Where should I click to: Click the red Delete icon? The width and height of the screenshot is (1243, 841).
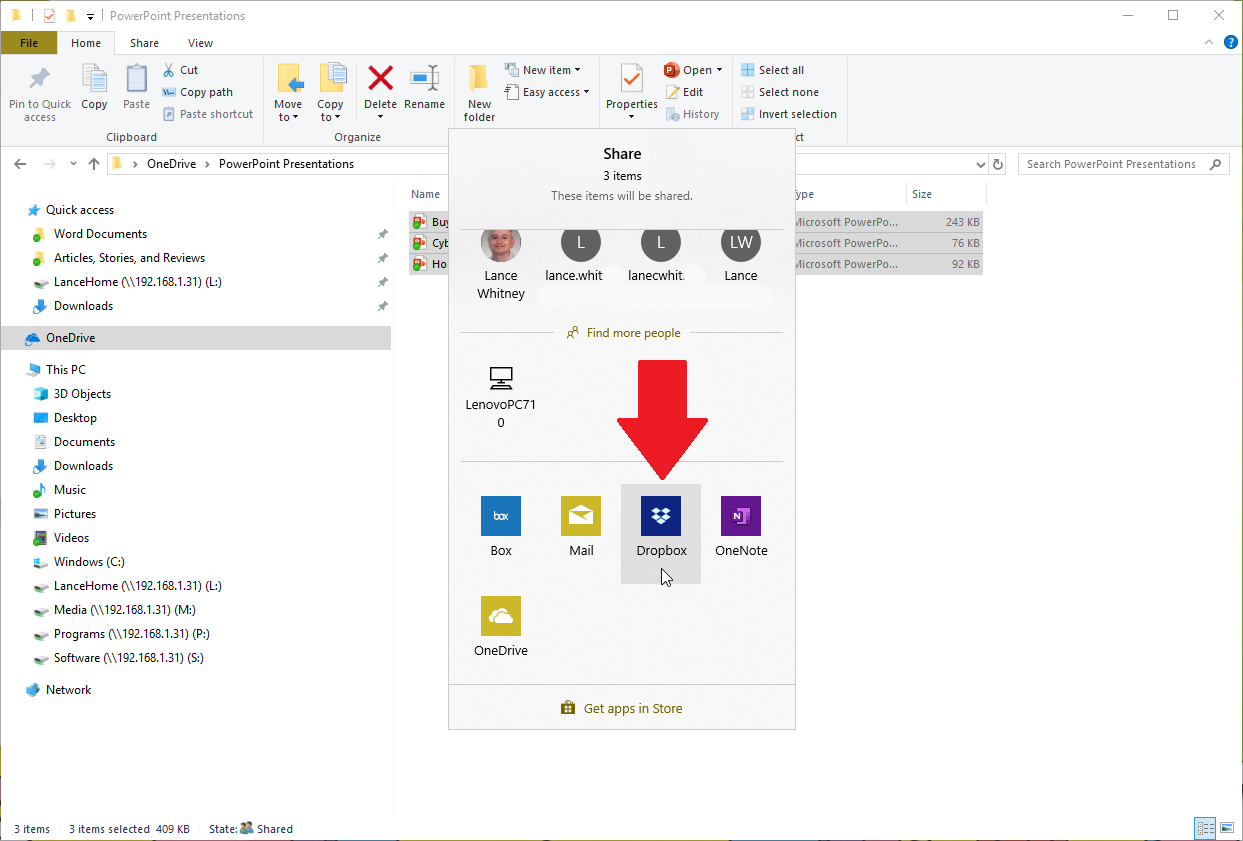point(380,79)
